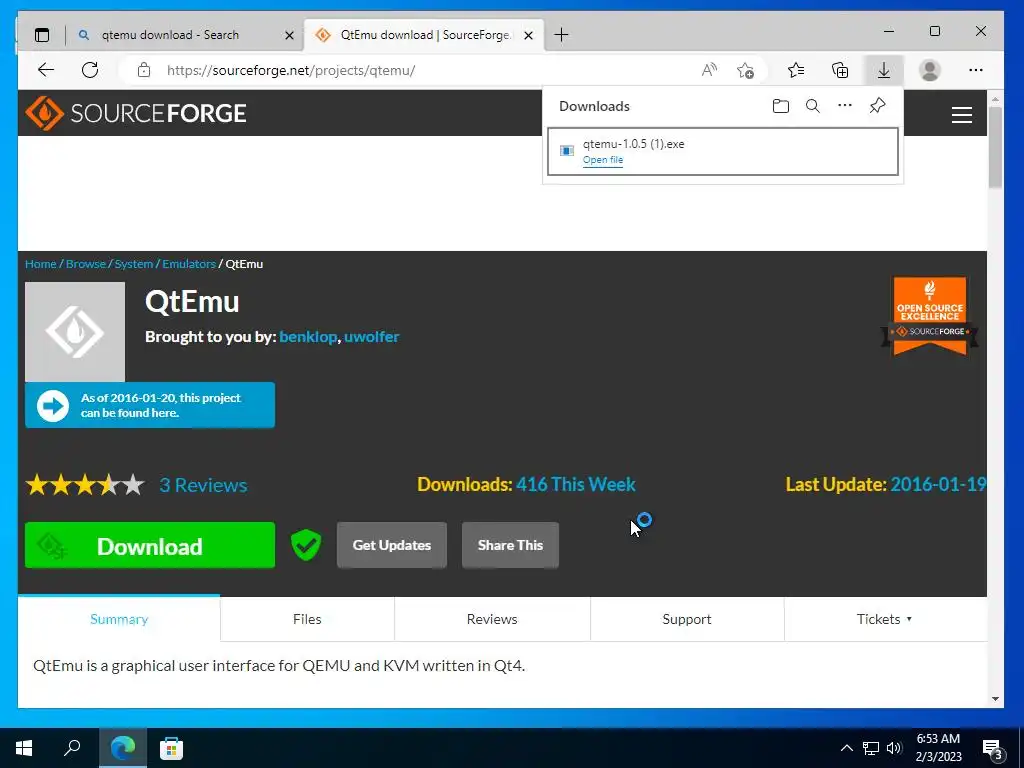Click scrollbar down arrow
Image resolution: width=1024 pixels, height=768 pixels.
point(995,699)
